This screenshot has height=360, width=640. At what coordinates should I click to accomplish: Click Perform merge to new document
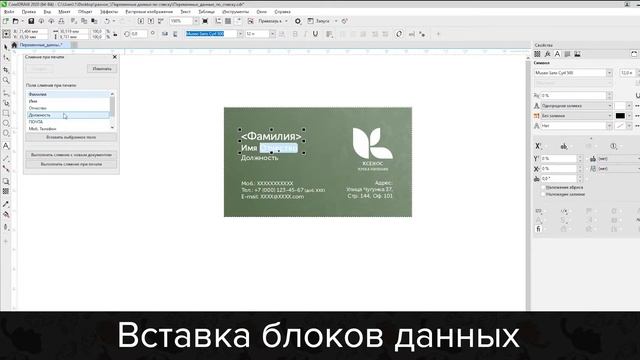tap(71, 155)
